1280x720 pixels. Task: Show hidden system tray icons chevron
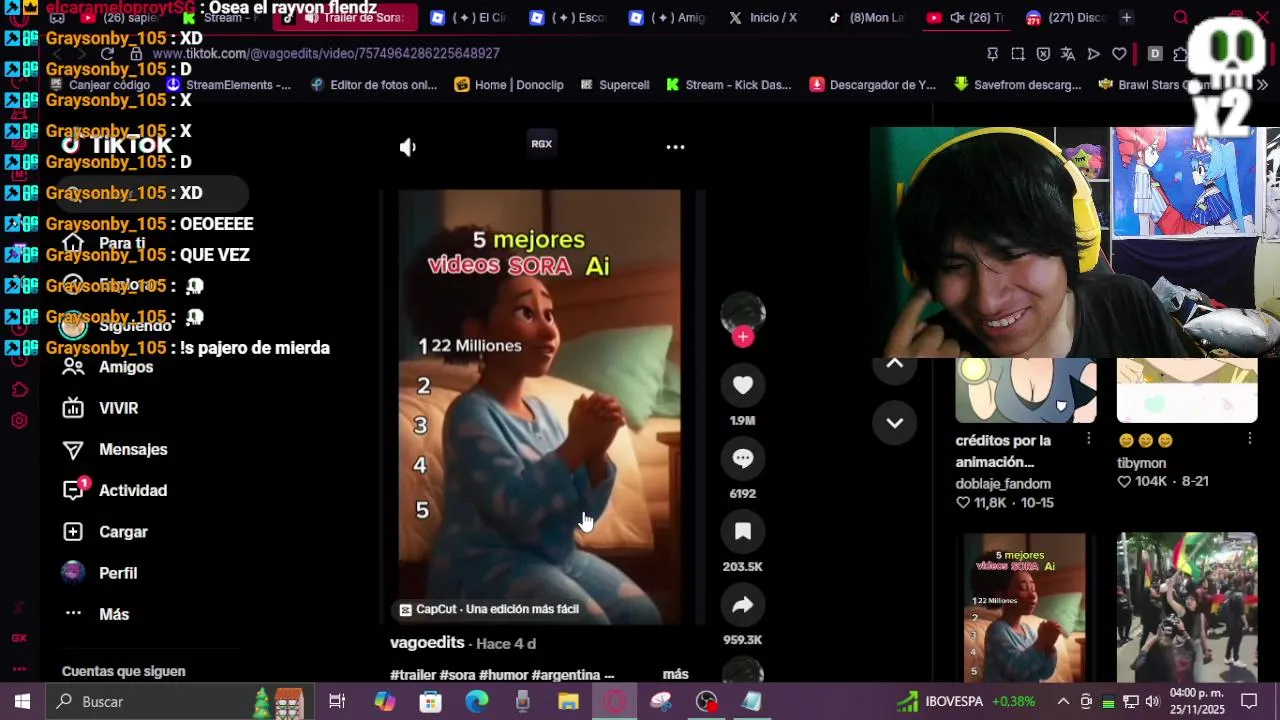[1063, 702]
